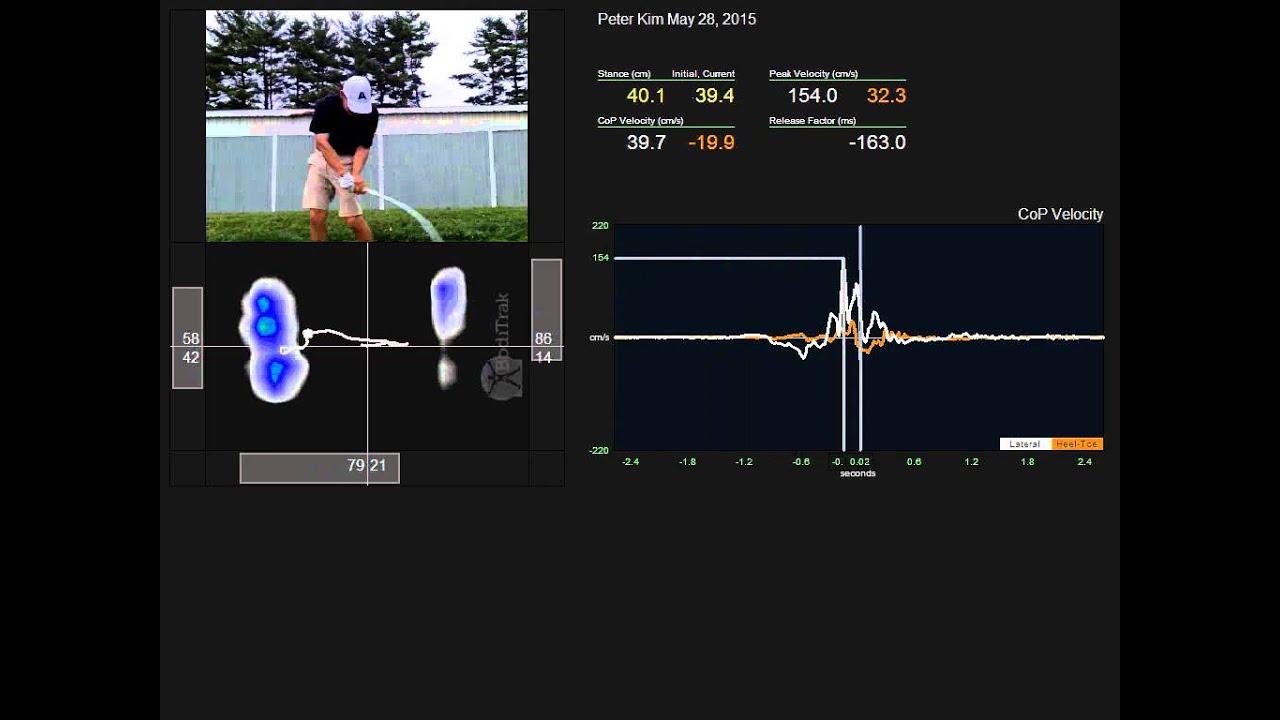Click the left foot pressure map
1280x720 pixels.
tap(272, 338)
